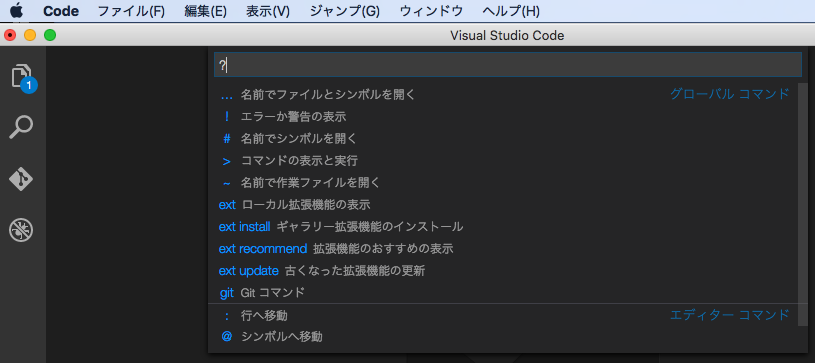The height and width of the screenshot is (363, 815).
Task: Open the ヘルプ(H) menu
Action: point(511,11)
